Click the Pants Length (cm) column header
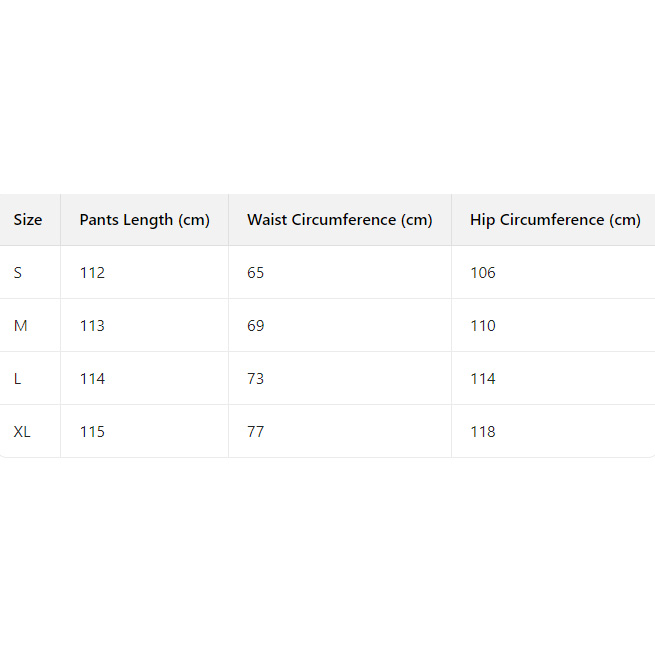 (144, 220)
